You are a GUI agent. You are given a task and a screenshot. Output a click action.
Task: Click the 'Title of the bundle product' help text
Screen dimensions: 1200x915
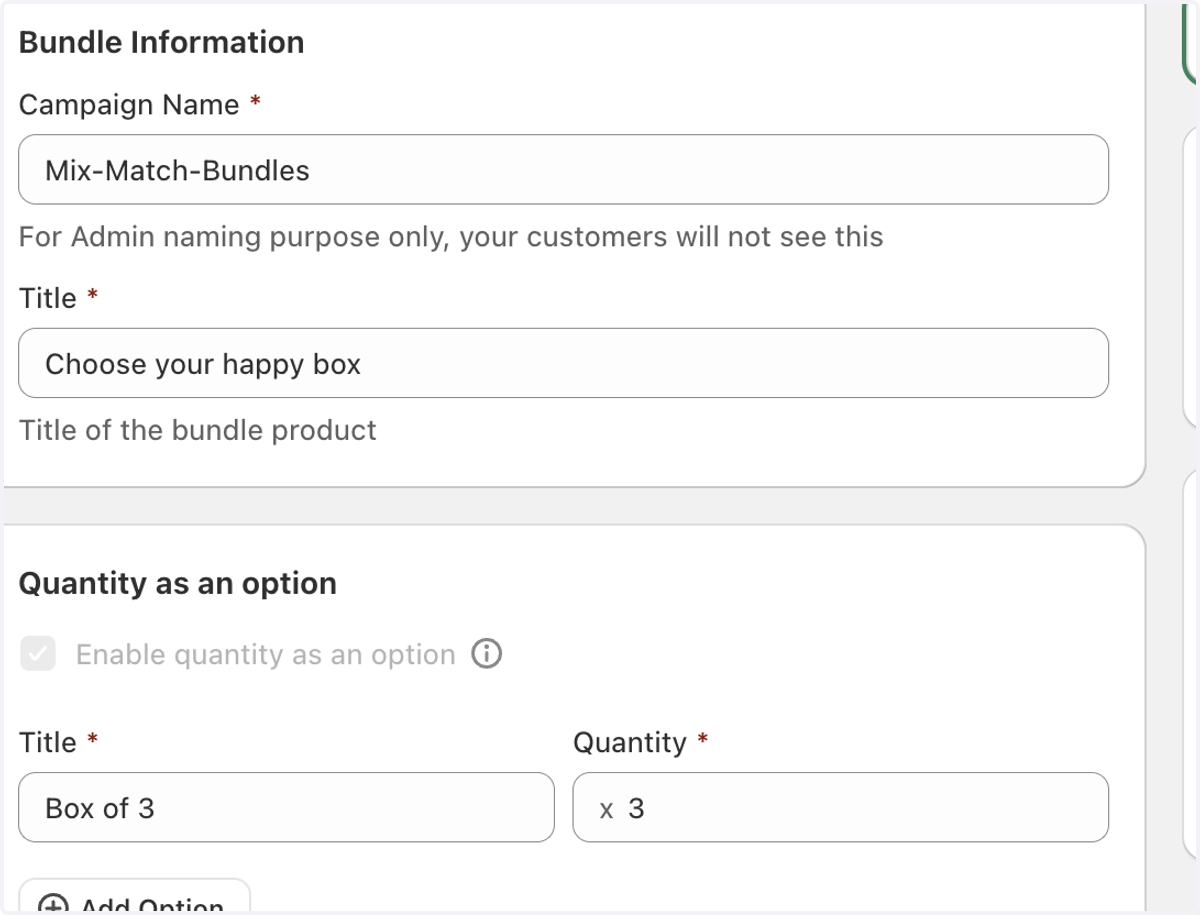pyautogui.click(x=198, y=430)
